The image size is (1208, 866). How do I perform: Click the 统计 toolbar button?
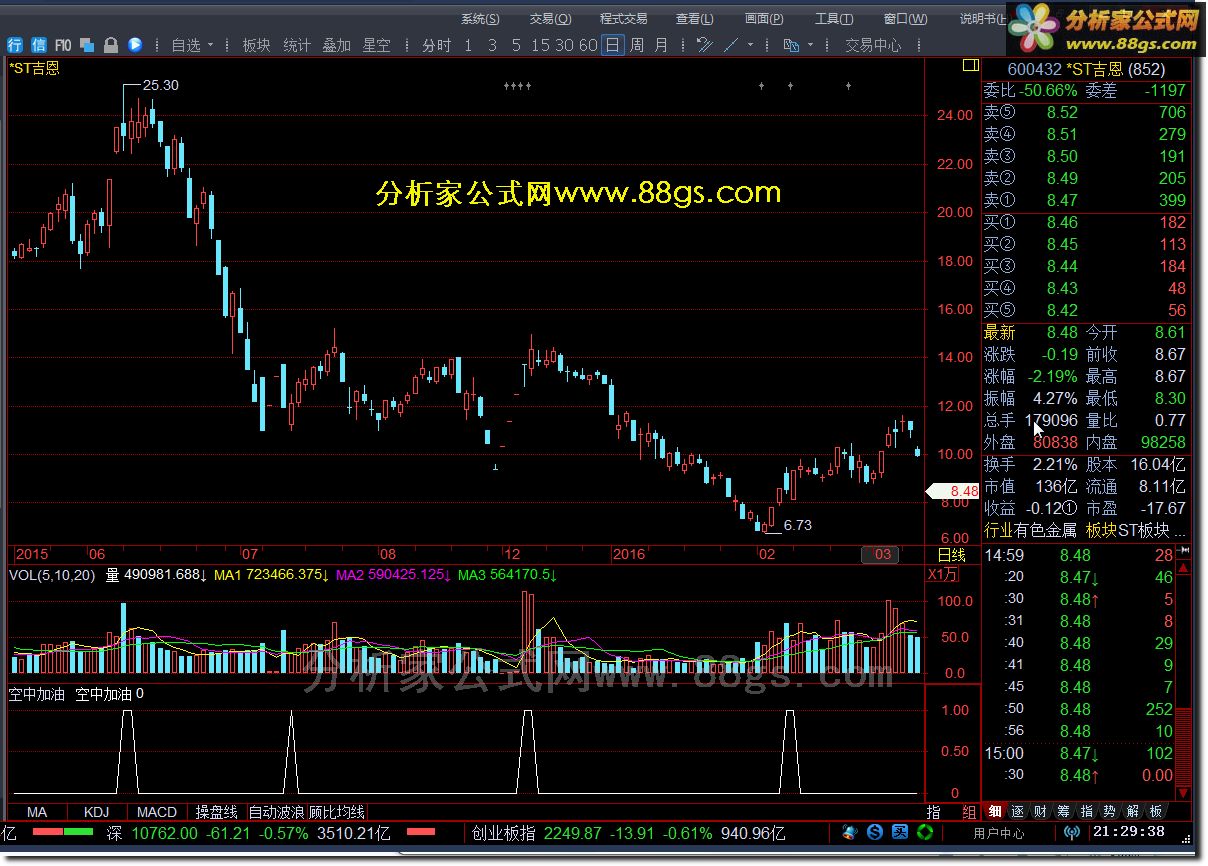pyautogui.click(x=296, y=45)
